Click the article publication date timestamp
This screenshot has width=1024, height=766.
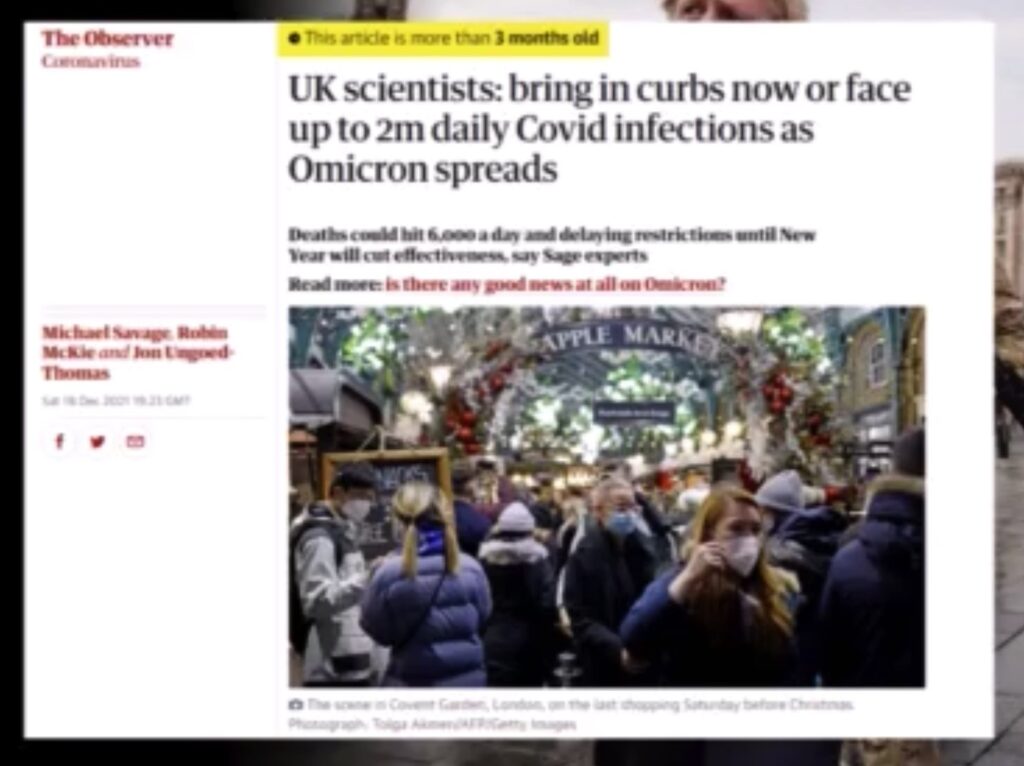tap(116, 400)
